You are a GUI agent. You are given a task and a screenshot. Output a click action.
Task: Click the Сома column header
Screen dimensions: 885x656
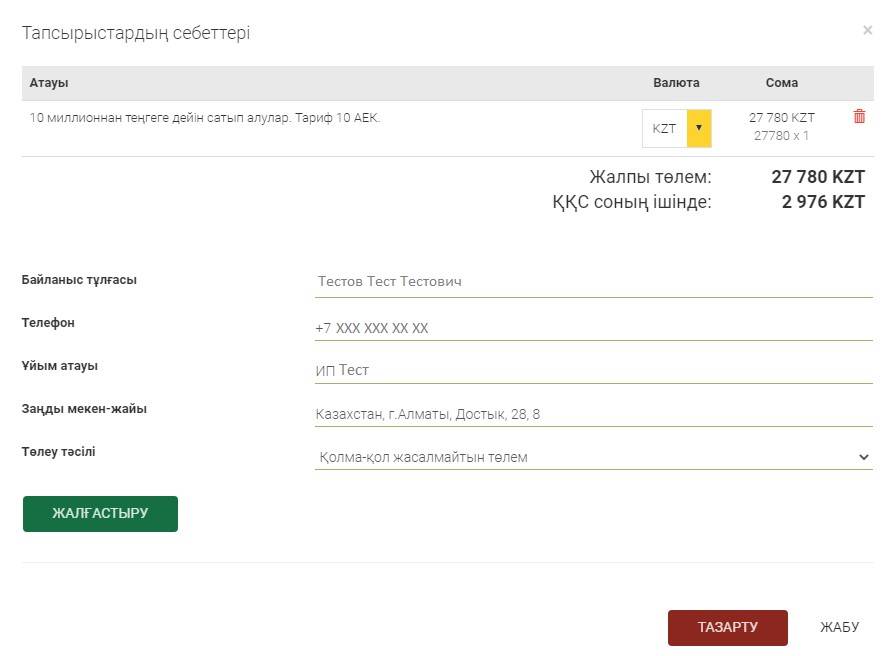(781, 83)
